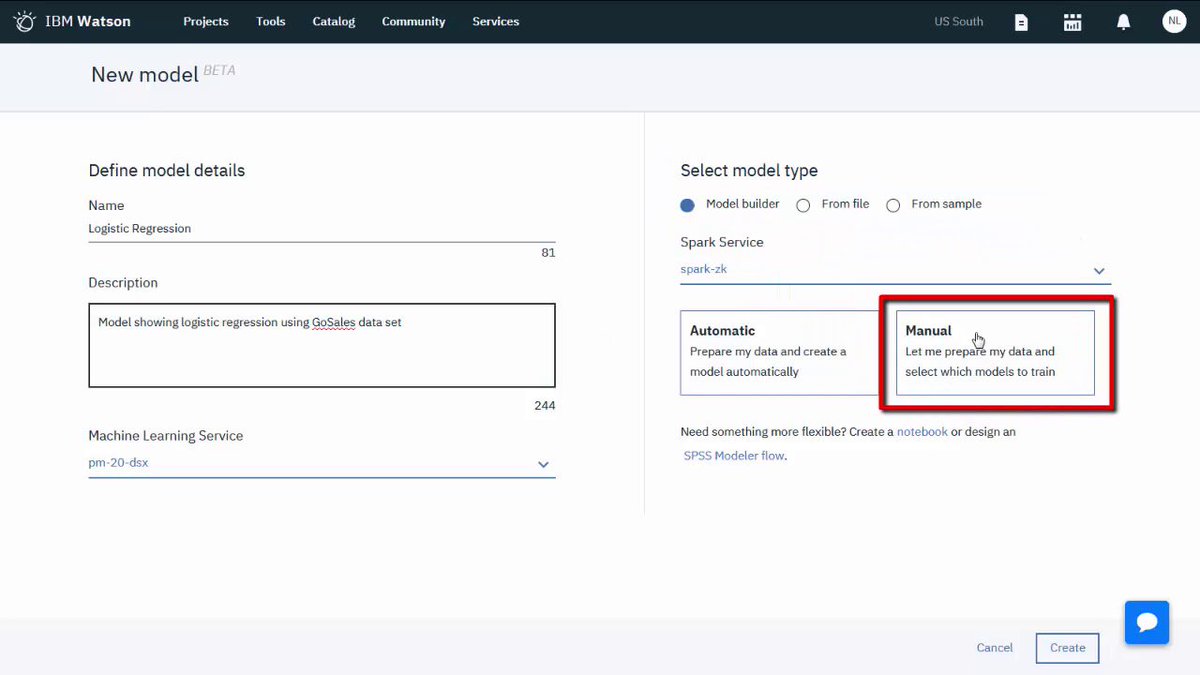Expand the Spark Service dropdown arrow
This screenshot has height=675, width=1200.
point(1099,271)
